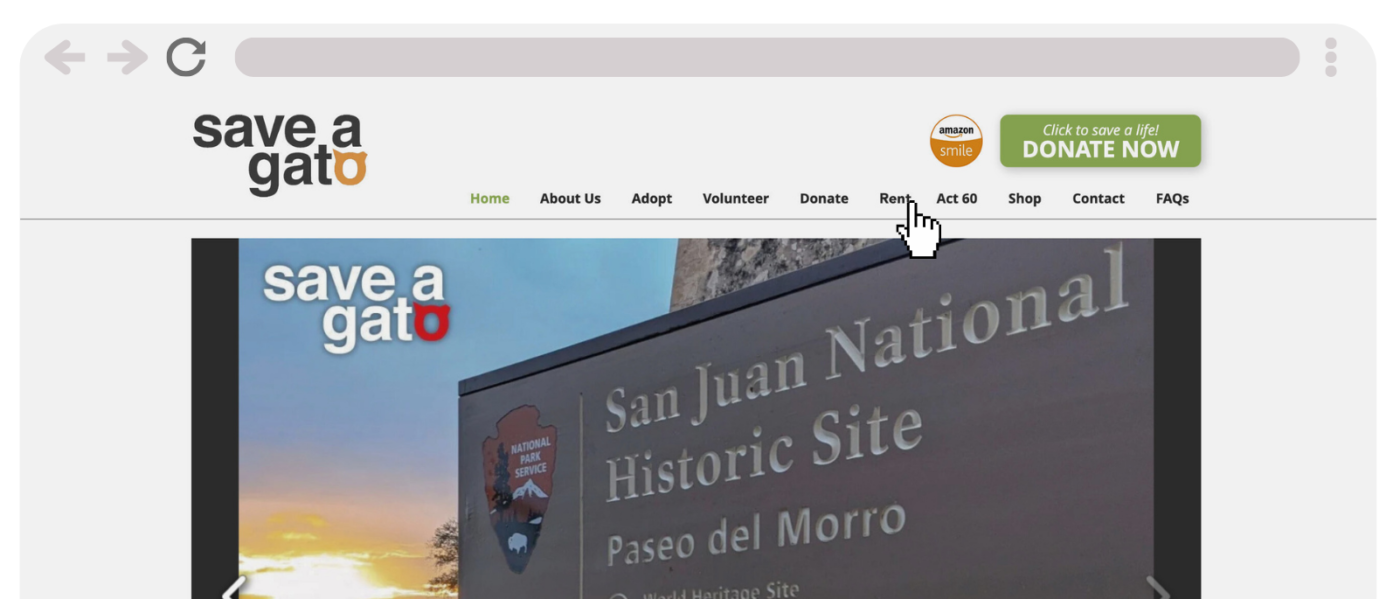Image resolution: width=1400 pixels, height=599 pixels.
Task: Open the Contact page link
Action: pyautogui.click(x=1098, y=199)
